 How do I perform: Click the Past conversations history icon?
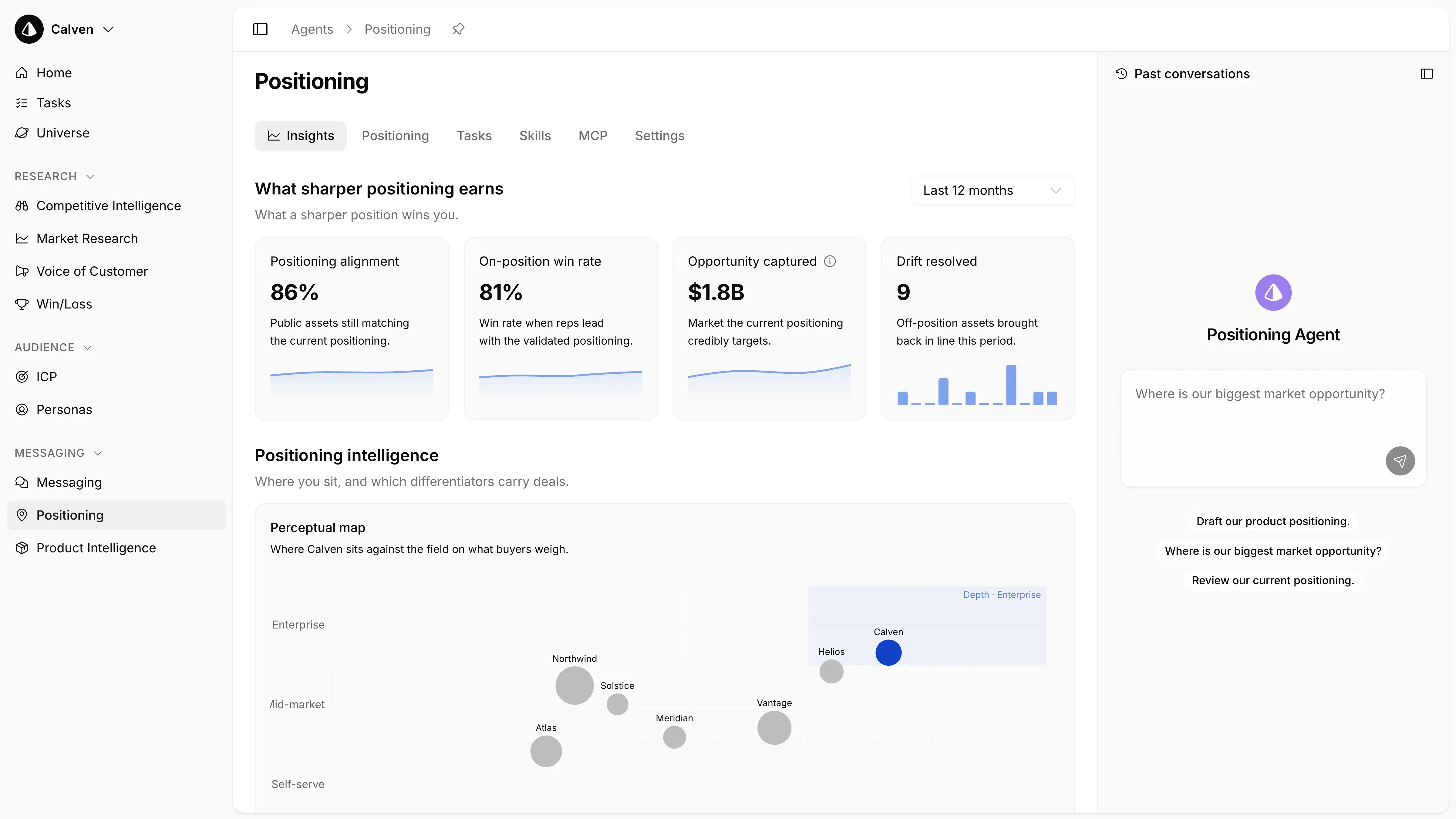pos(1121,74)
